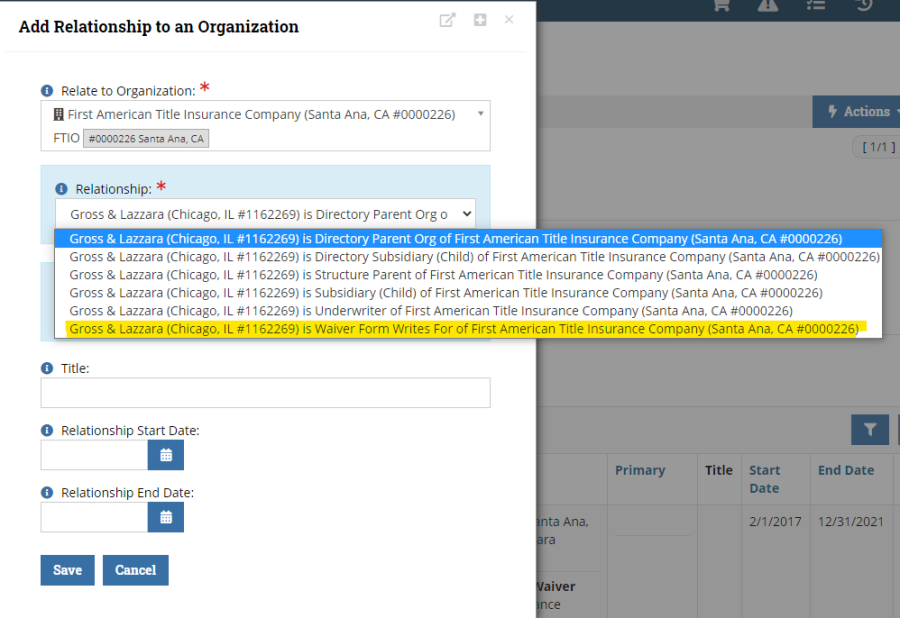Image resolution: width=900 pixels, height=618 pixels.
Task: Click the Relationship End Date text field
Action: (x=94, y=517)
